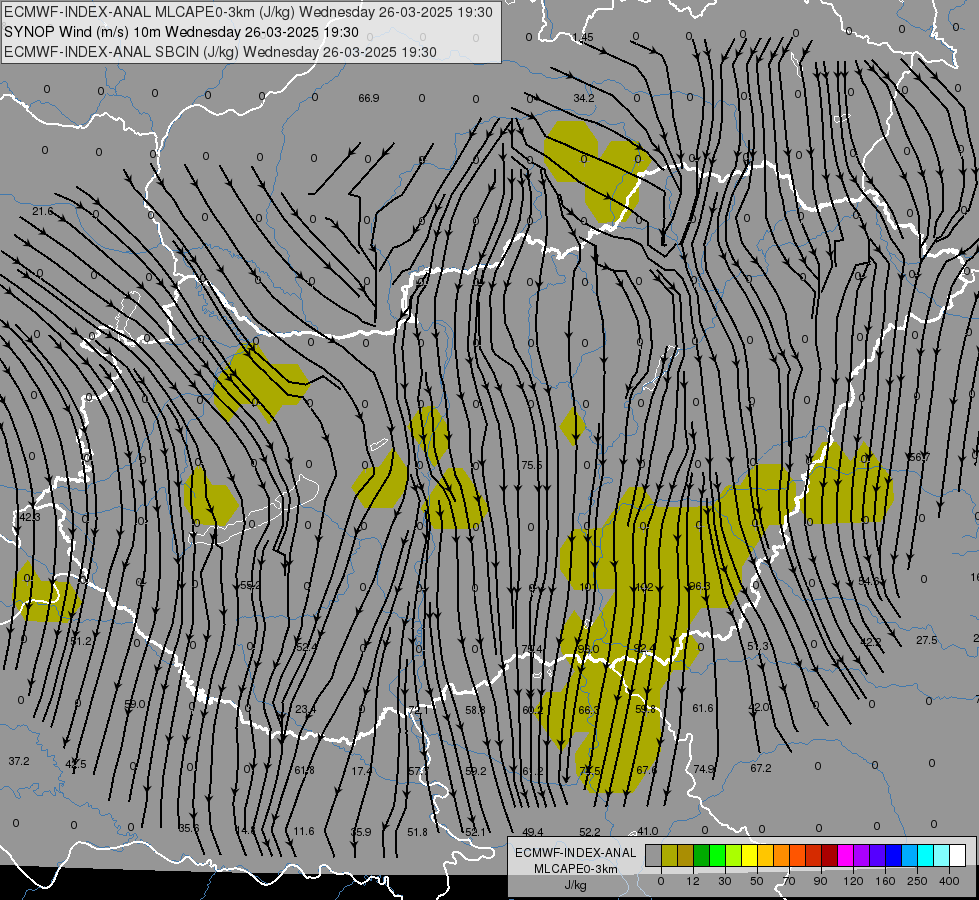This screenshot has width=979, height=900.
Task: Click the map value 66.3
Action: 588,710
